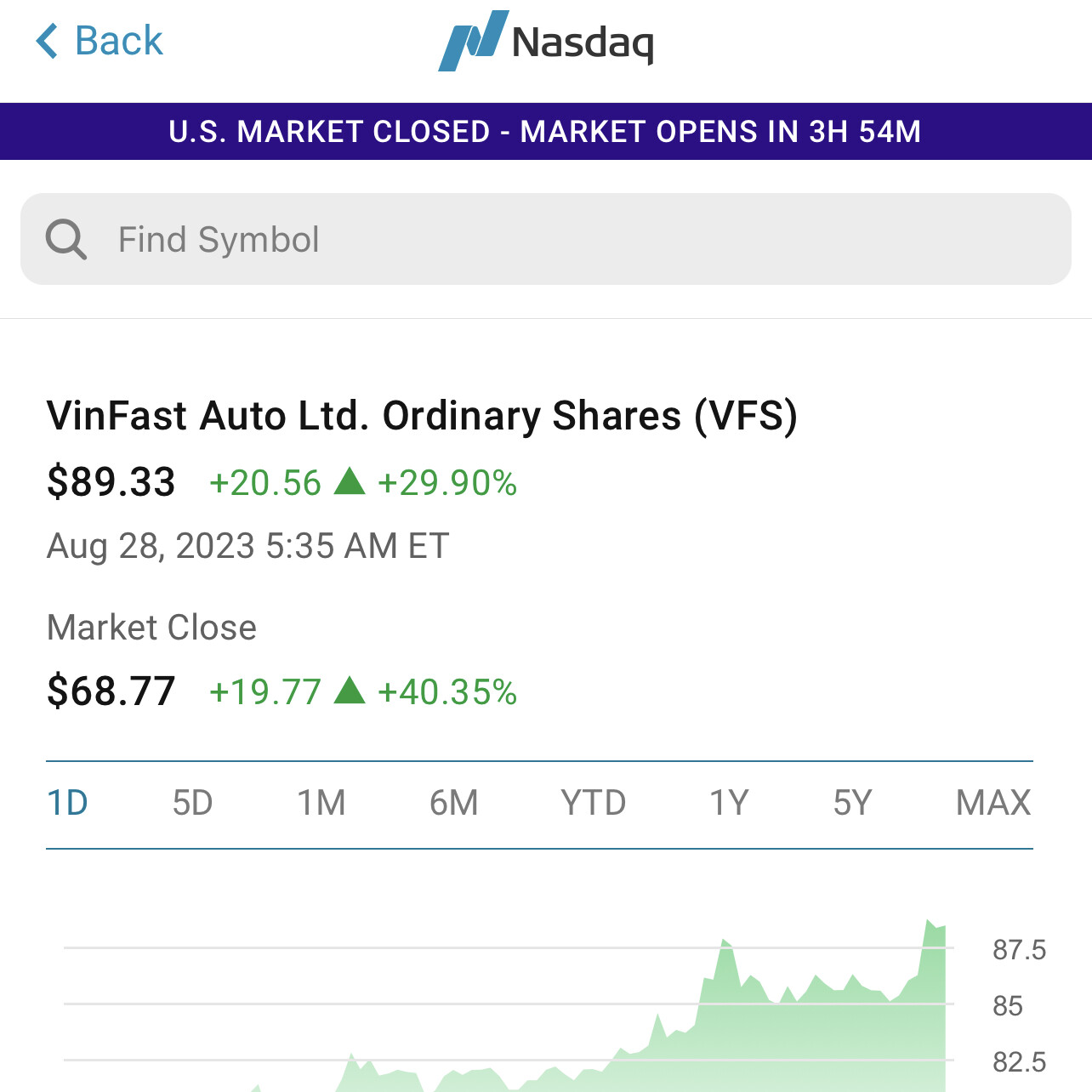Open the 1Y chart range
This screenshot has height=1092, width=1092.
tap(729, 803)
